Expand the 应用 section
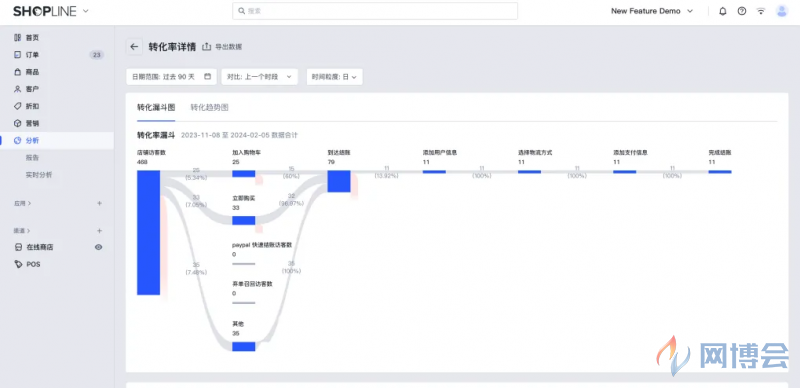The height and width of the screenshot is (388, 800). tap(22, 203)
